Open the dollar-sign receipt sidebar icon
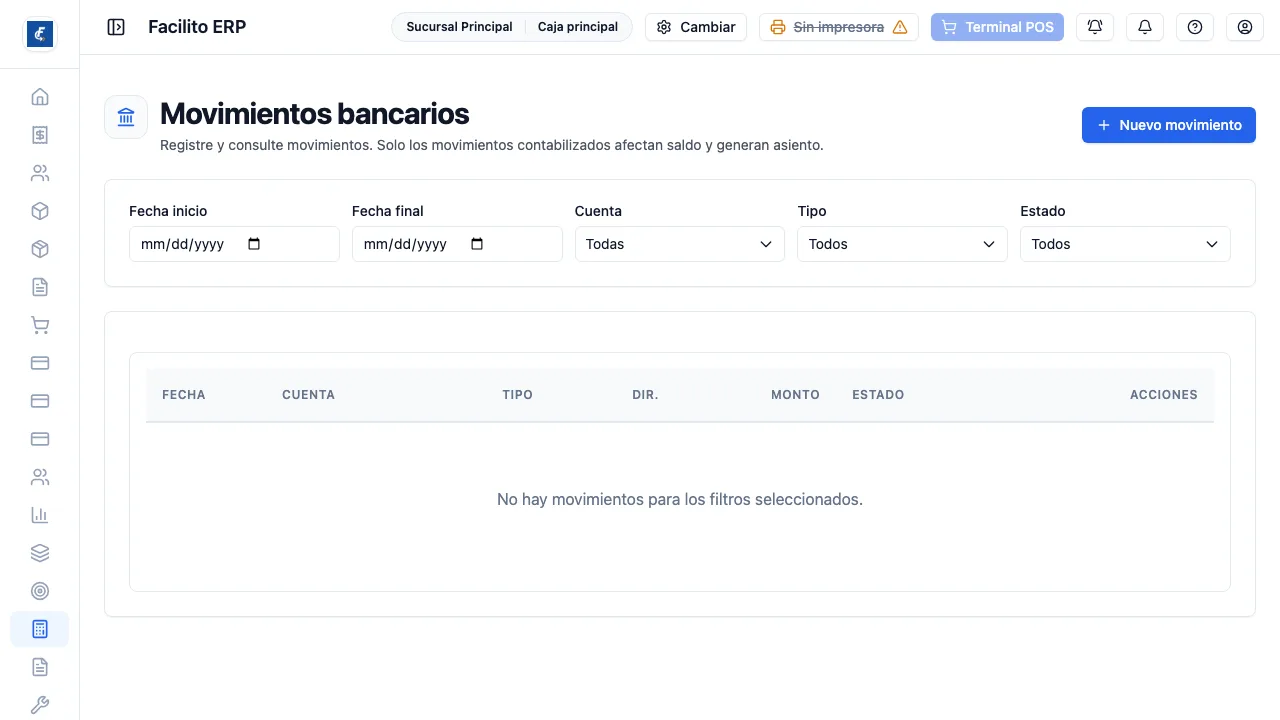This screenshot has width=1280, height=720. [40, 135]
